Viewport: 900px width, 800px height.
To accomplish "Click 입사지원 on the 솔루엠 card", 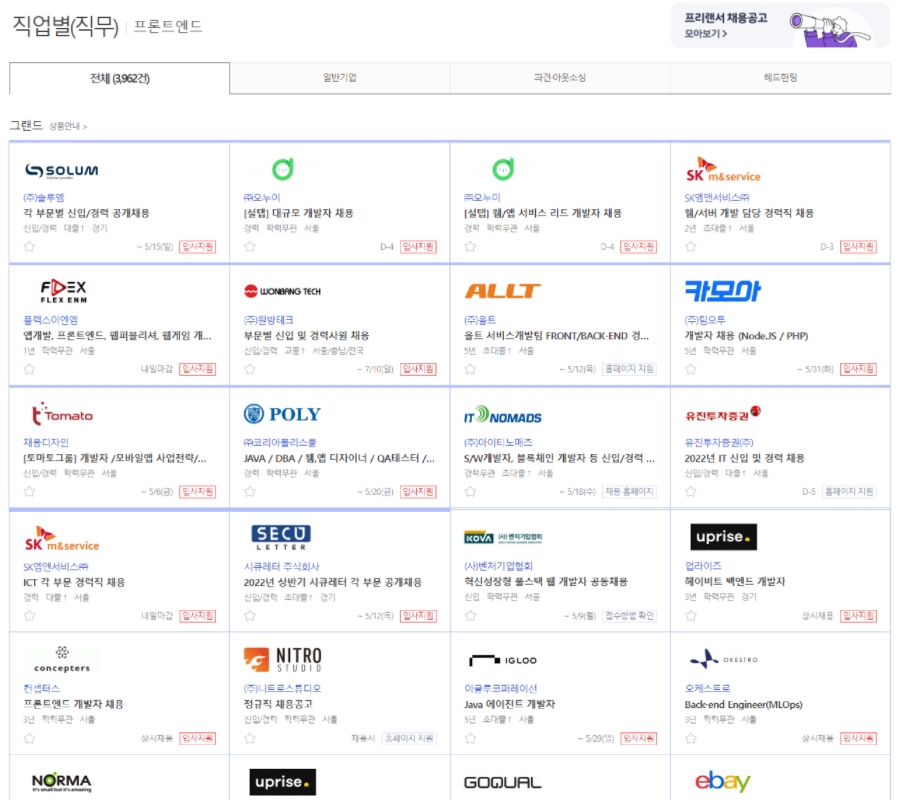I will (x=197, y=247).
